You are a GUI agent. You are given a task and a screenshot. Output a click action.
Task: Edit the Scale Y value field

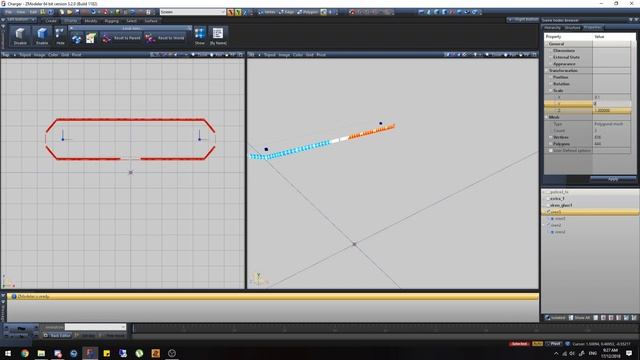click(612, 104)
